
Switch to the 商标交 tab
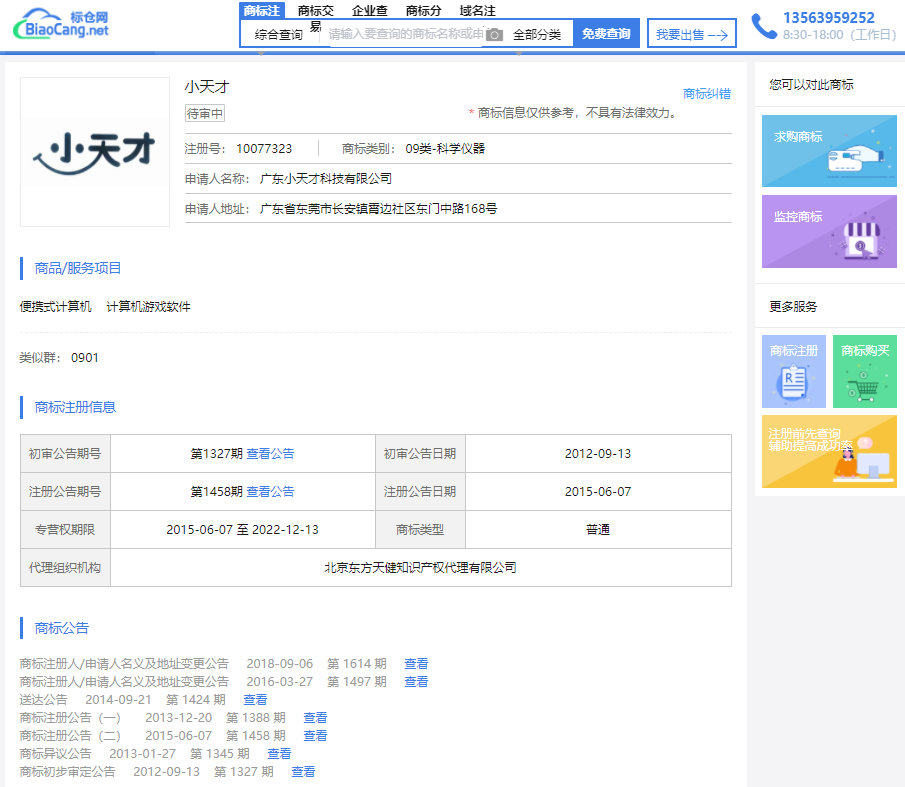tap(316, 10)
